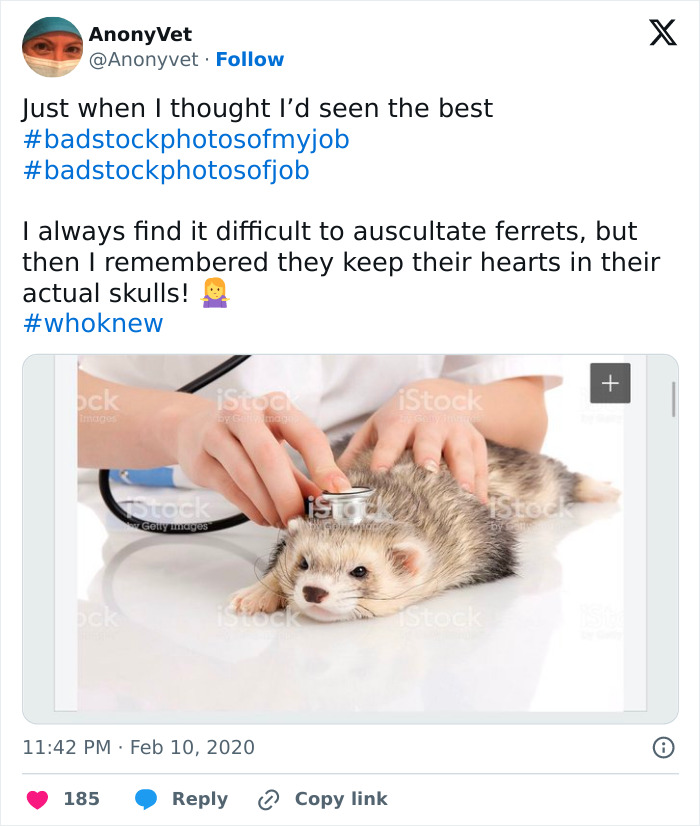Click the chain link icon
The width and height of the screenshot is (700, 826).
268,799
